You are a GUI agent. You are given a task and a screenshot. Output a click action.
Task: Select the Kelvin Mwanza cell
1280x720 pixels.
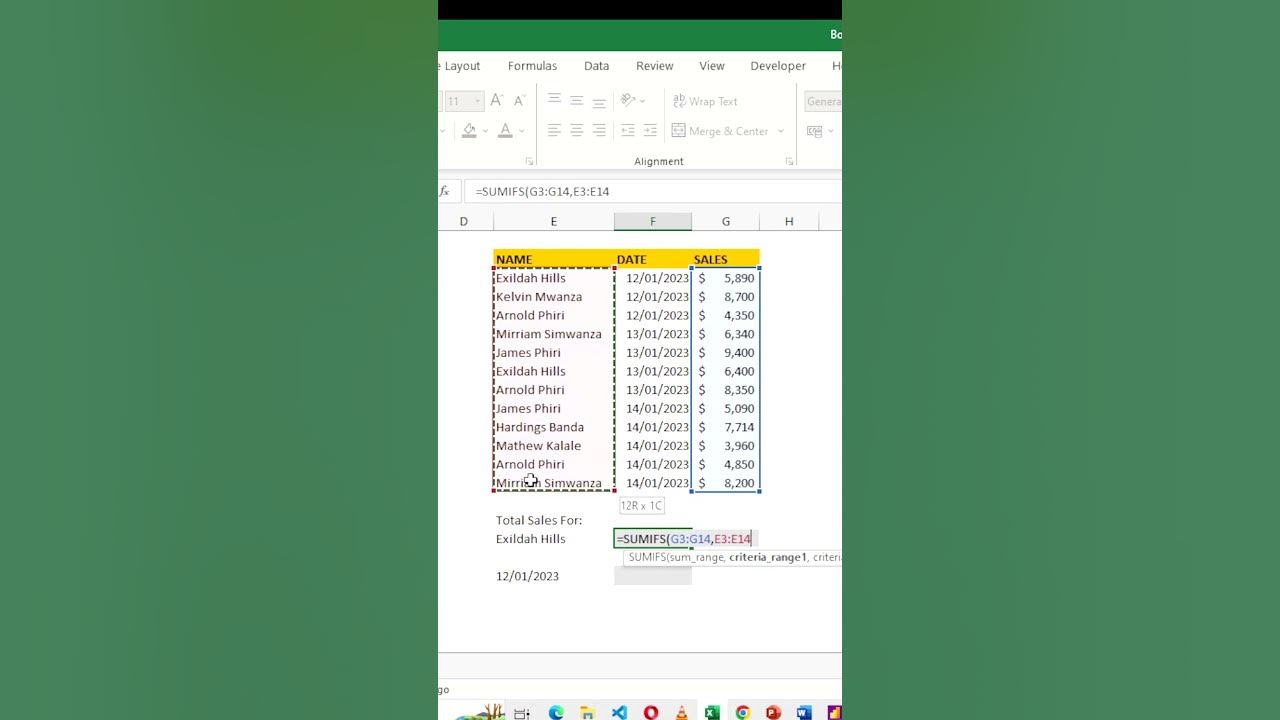(553, 297)
